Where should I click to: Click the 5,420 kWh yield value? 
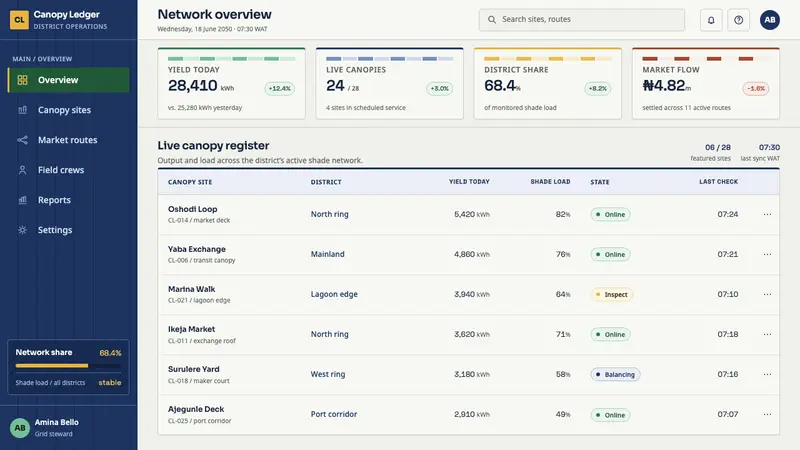pos(471,214)
